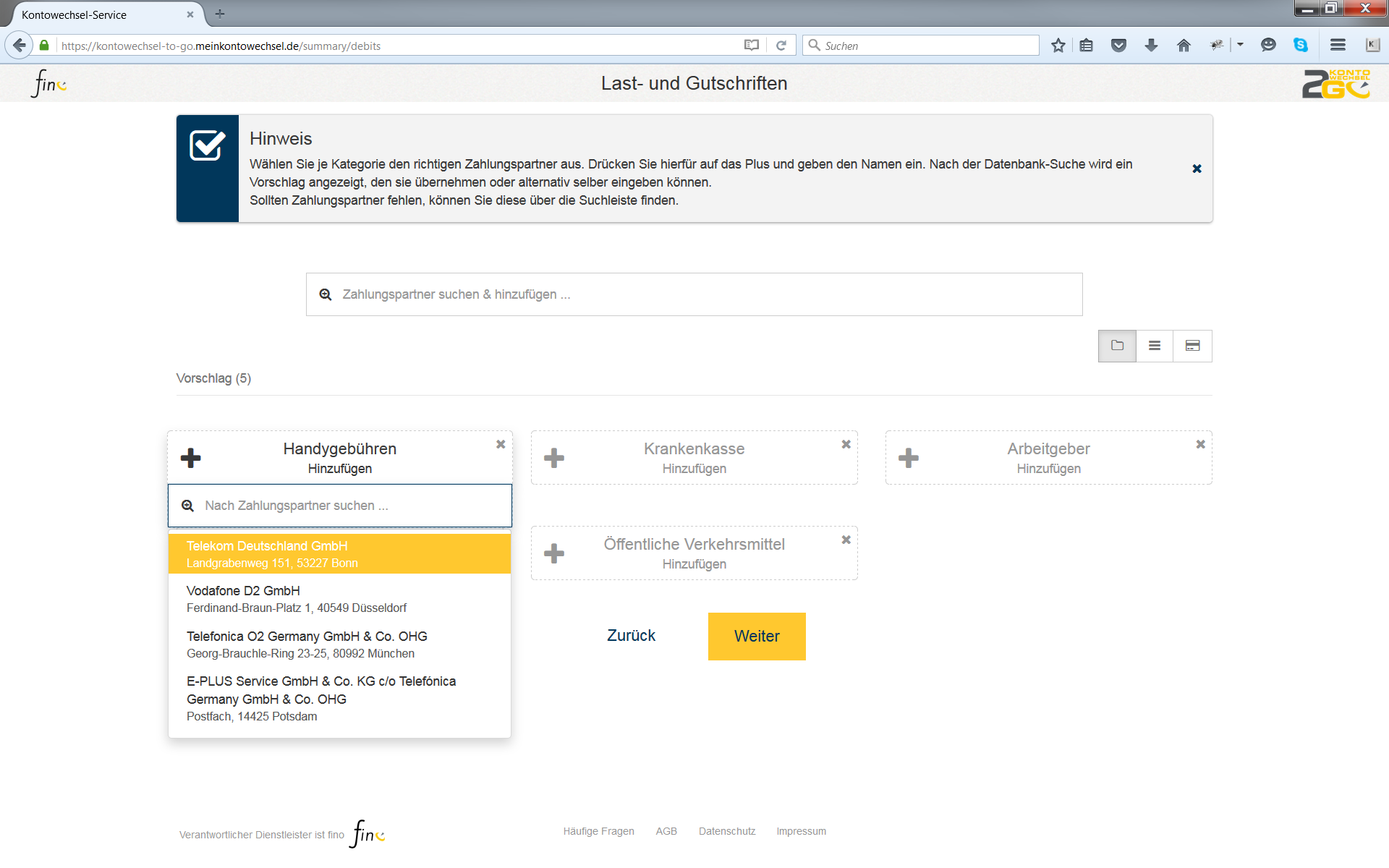
Task: Click the Pocket icon in toolbar
Action: pos(1119,46)
